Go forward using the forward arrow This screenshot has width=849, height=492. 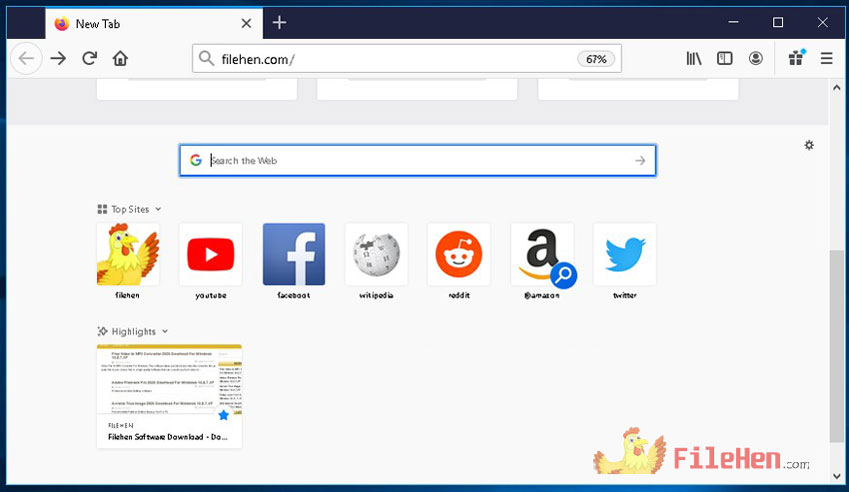(x=58, y=58)
